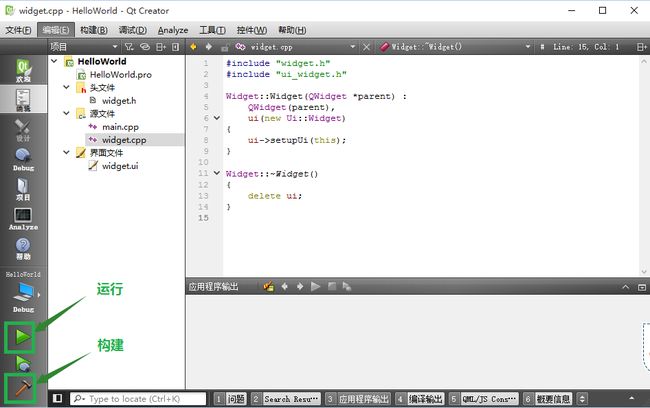
Task: Click the file lock icon in the editor toolbar
Action: click(225, 48)
